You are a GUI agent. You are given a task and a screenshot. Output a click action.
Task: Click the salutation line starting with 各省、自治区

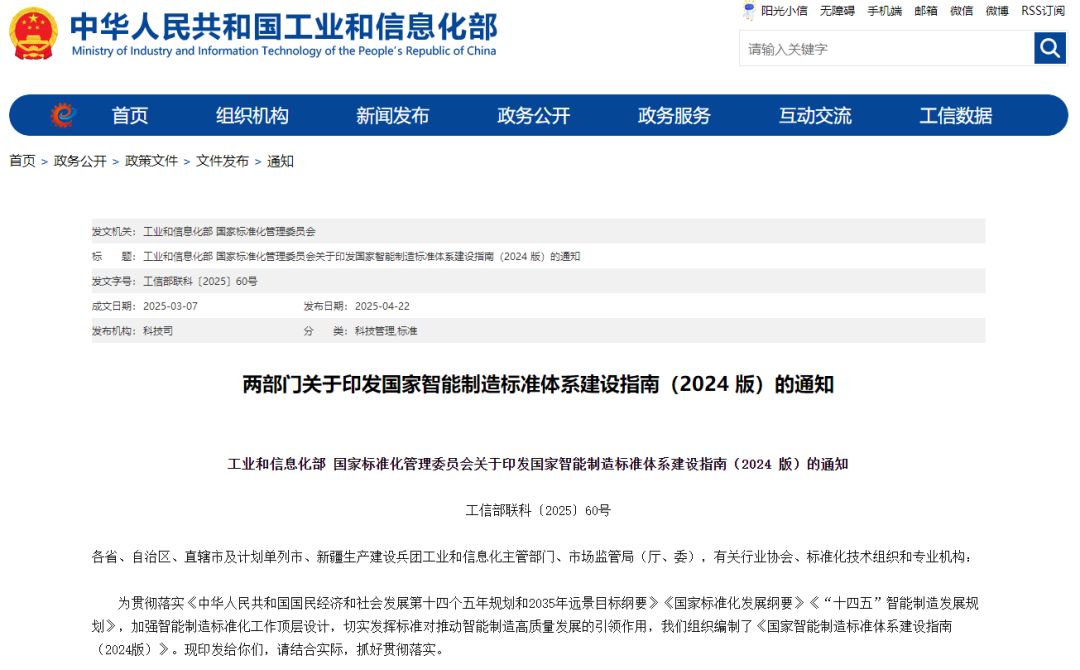coord(532,557)
